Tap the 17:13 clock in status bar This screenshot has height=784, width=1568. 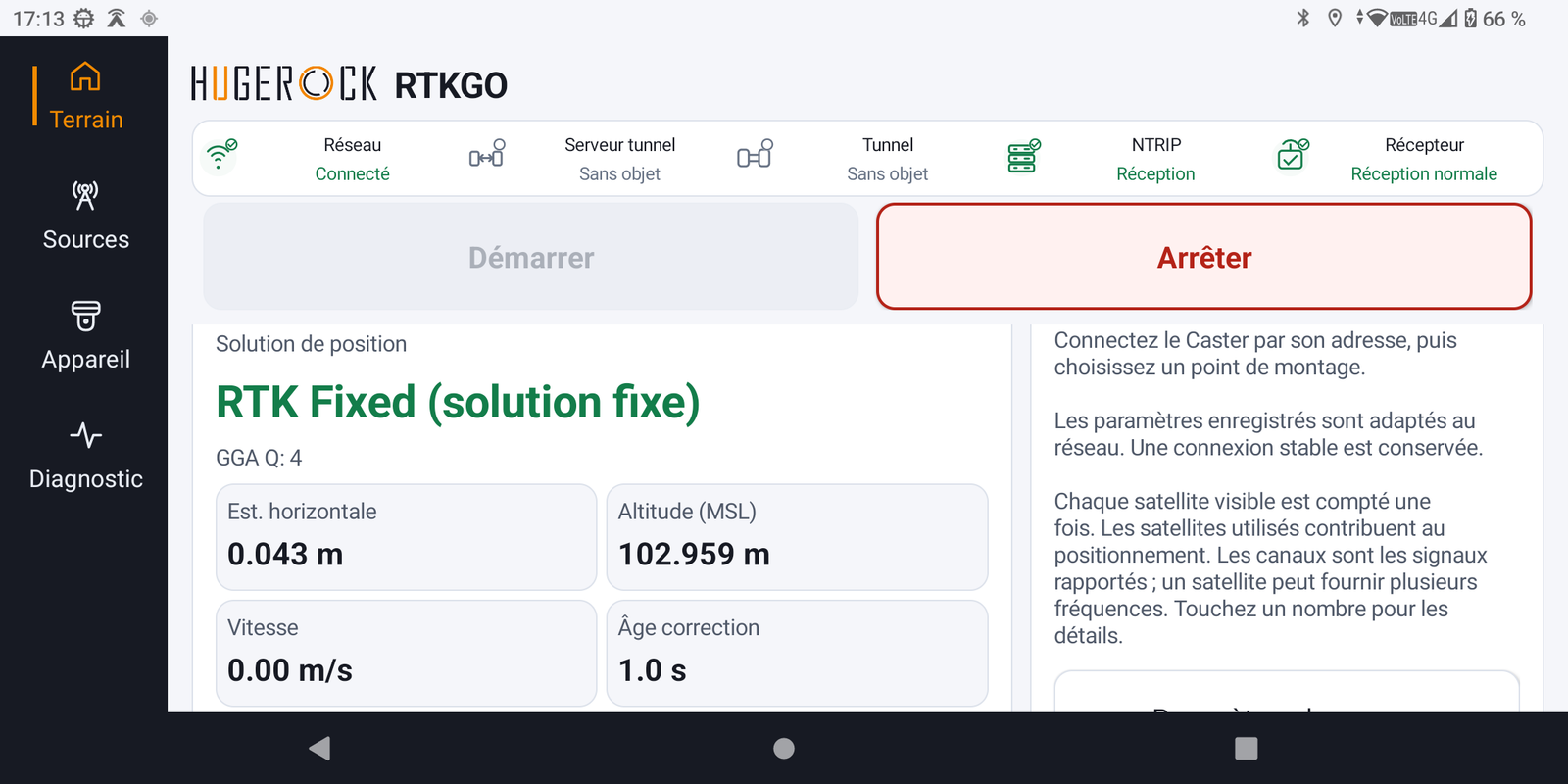click(38, 19)
